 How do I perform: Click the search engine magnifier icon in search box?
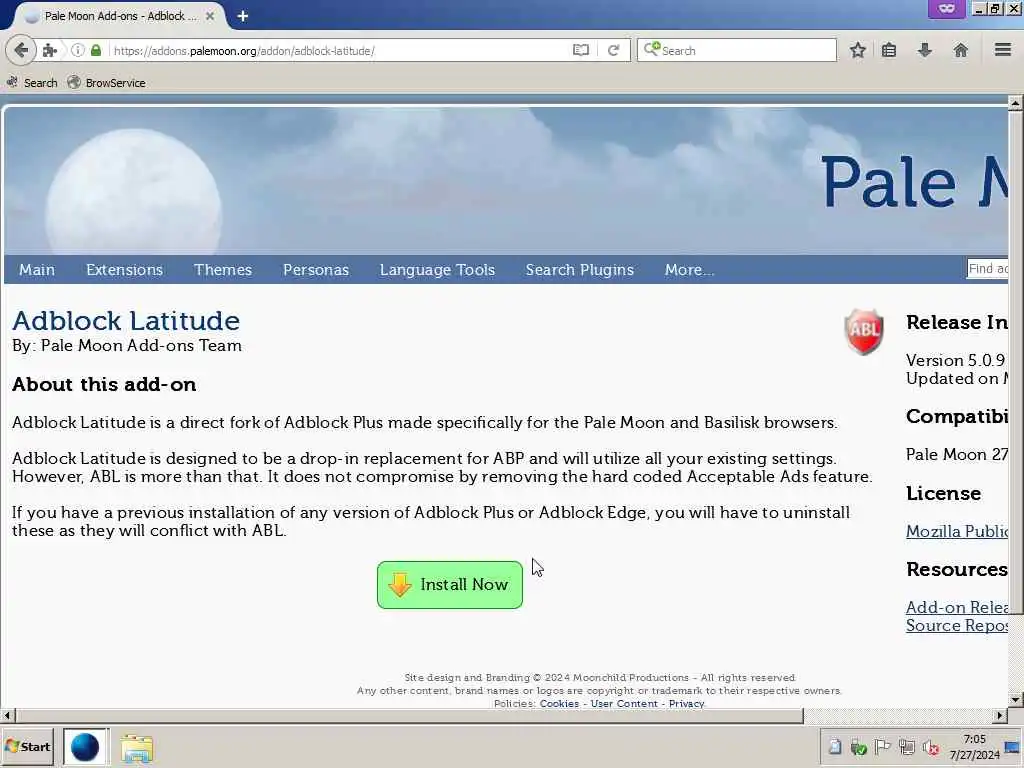point(652,50)
